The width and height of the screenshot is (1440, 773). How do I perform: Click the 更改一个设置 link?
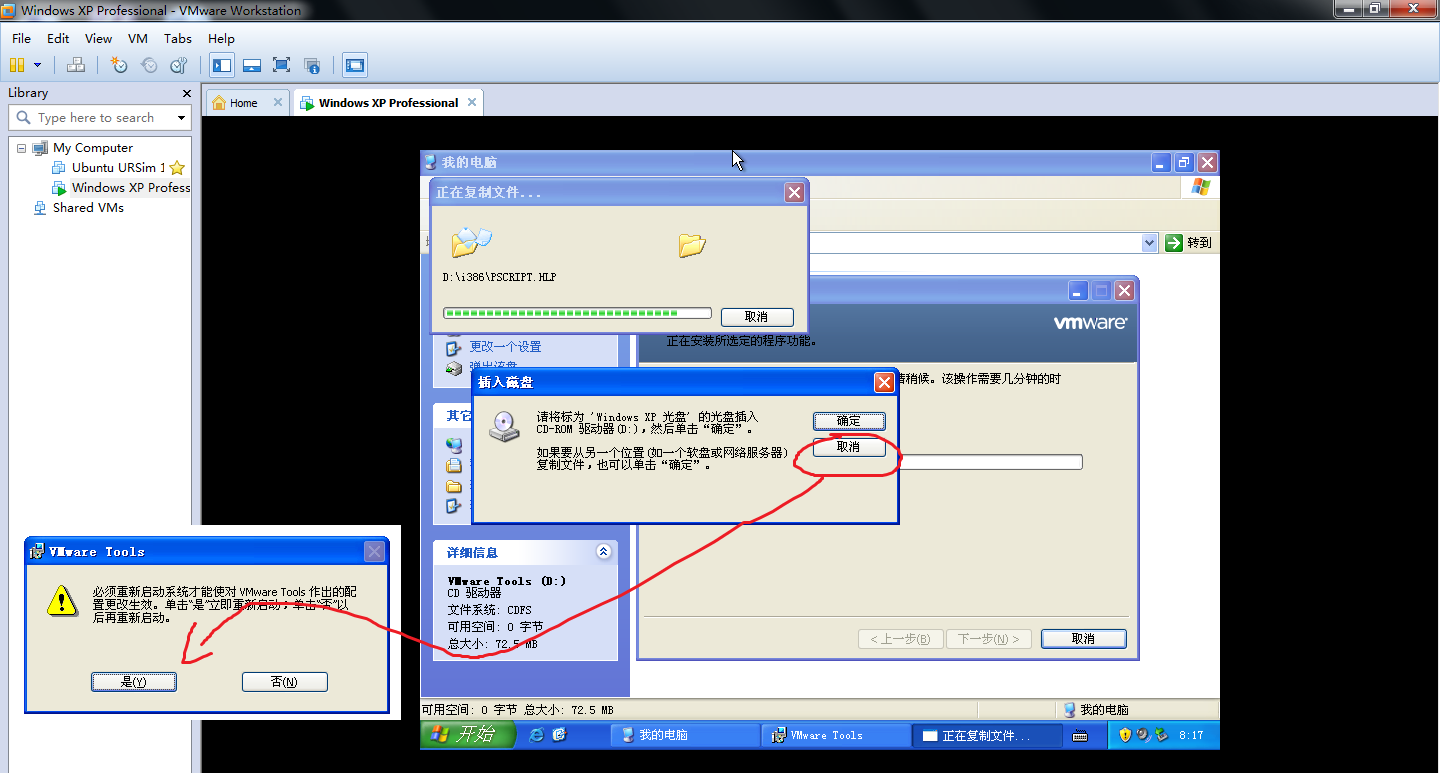tap(505, 347)
